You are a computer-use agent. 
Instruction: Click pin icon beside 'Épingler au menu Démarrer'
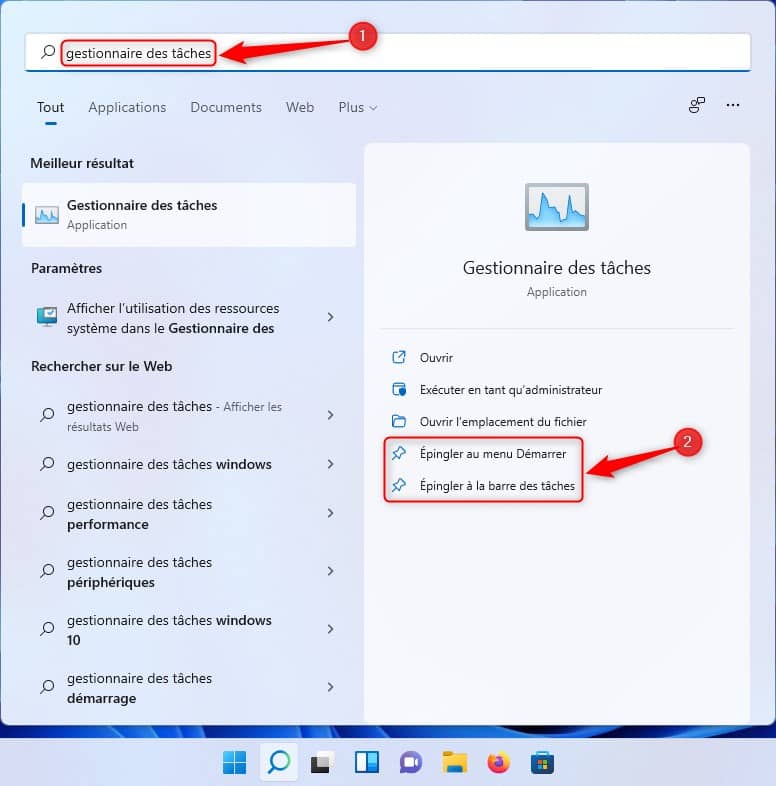coord(399,454)
